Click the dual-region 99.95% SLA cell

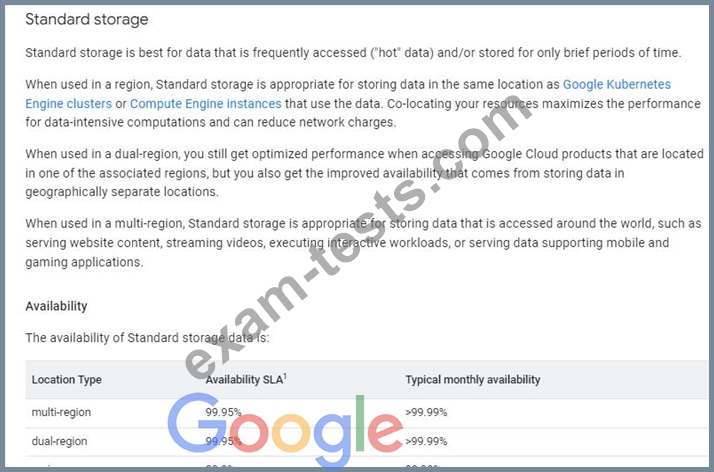223,441
